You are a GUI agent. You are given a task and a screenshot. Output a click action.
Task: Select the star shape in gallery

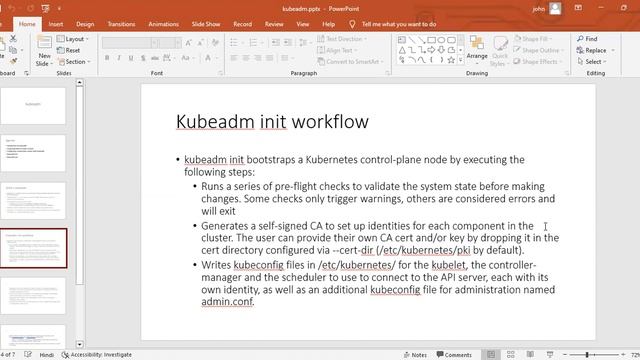(x=451, y=60)
